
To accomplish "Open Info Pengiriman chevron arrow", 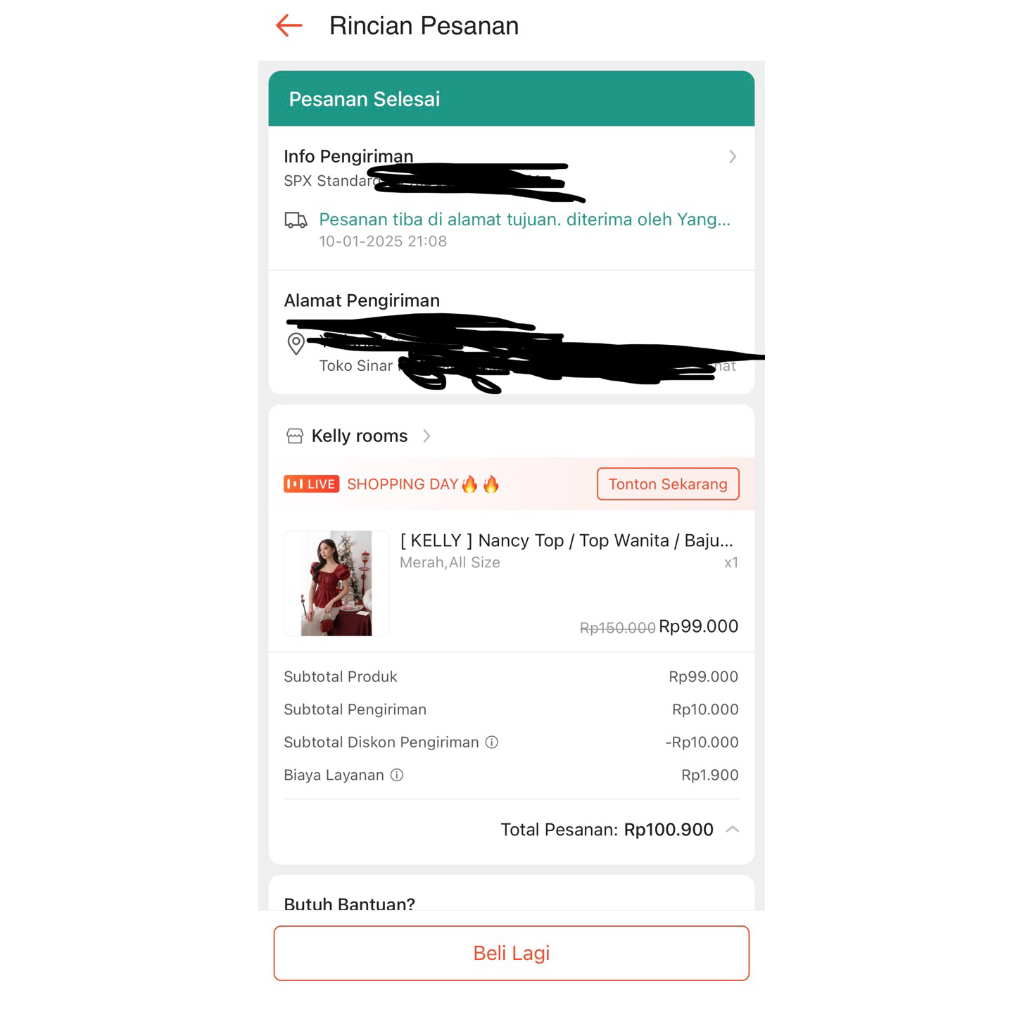I will [x=732, y=157].
